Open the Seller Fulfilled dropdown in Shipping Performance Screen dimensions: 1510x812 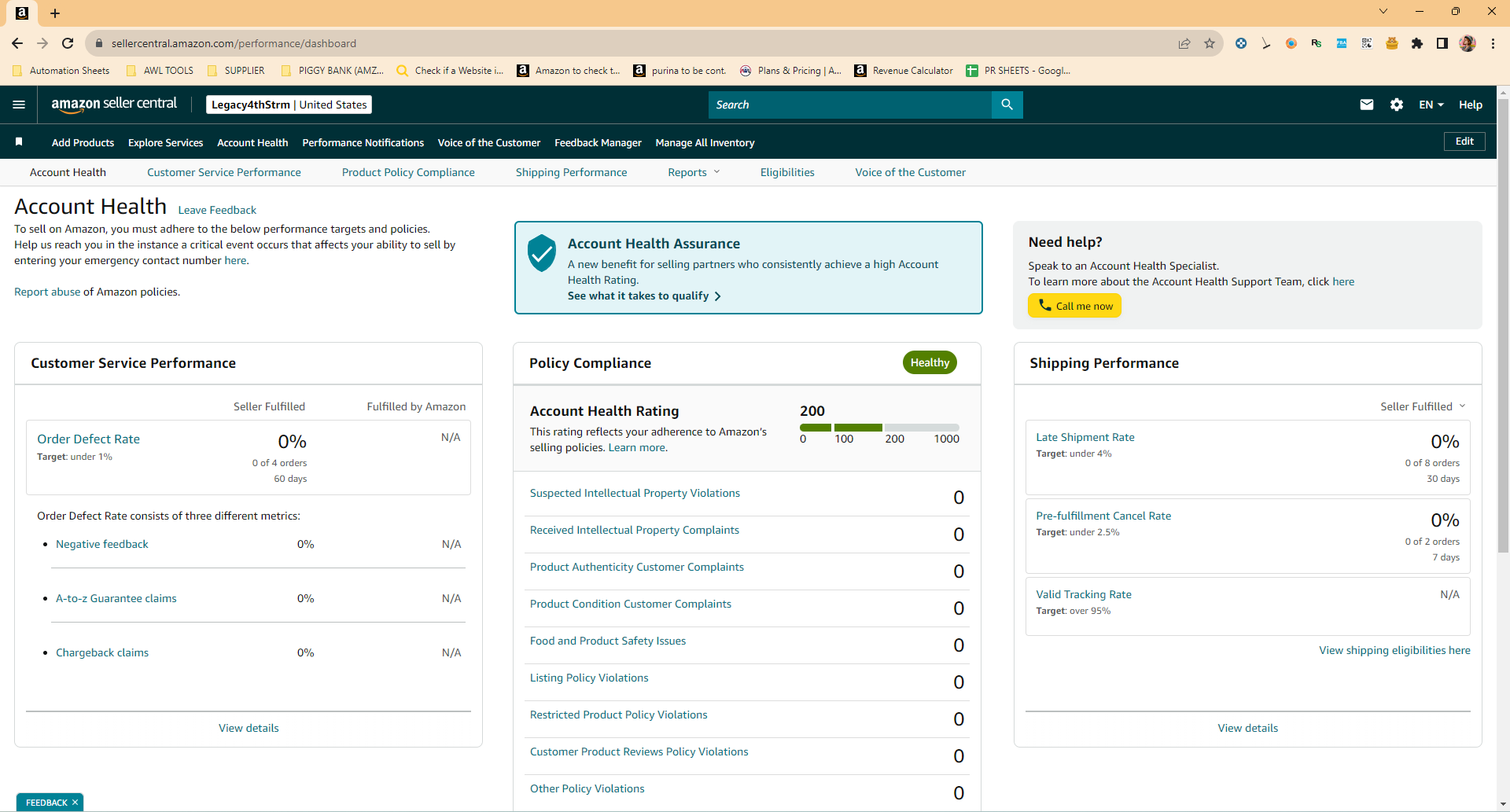tap(1423, 406)
